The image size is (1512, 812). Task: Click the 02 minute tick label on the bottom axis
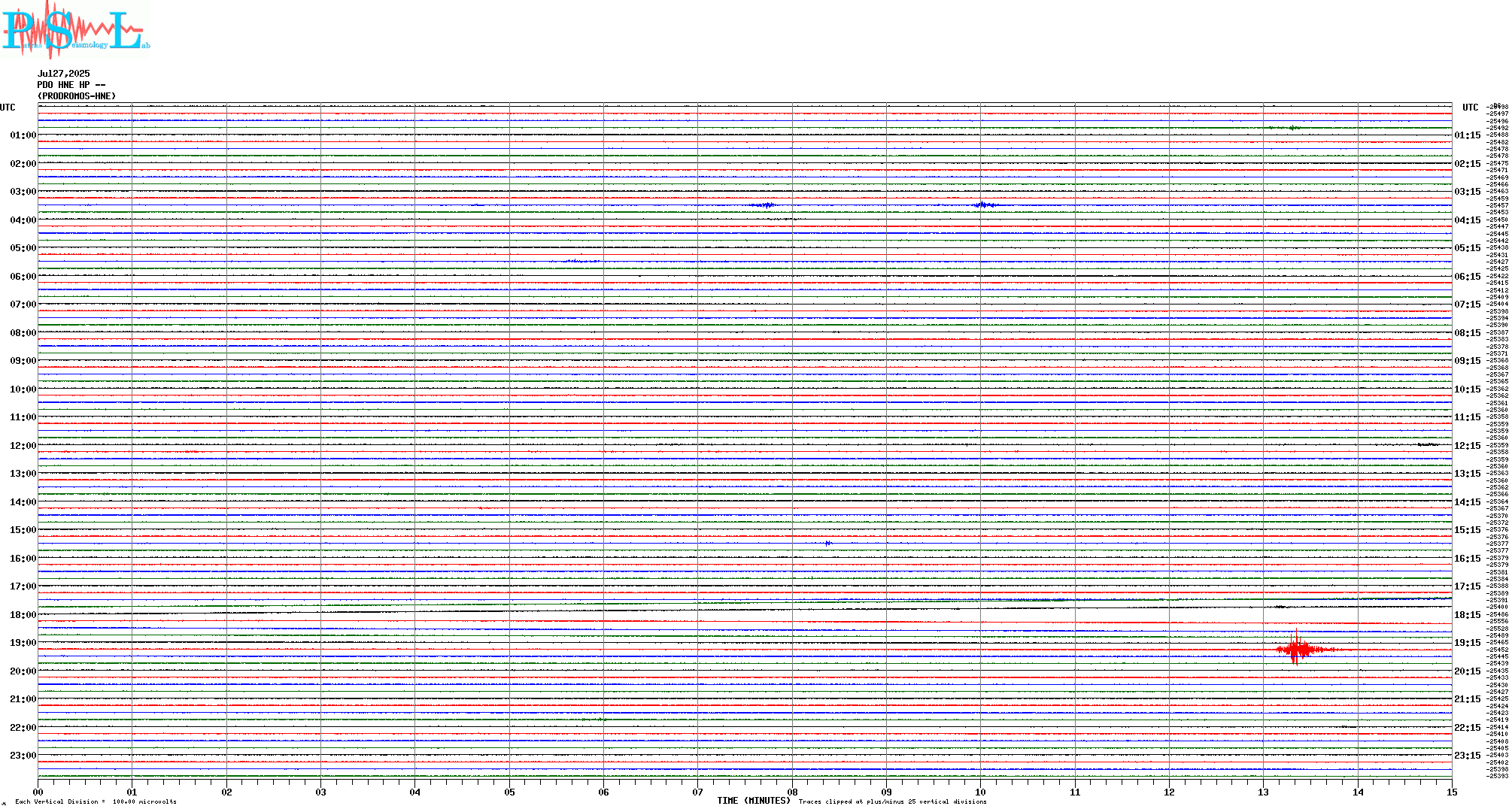click(x=226, y=792)
